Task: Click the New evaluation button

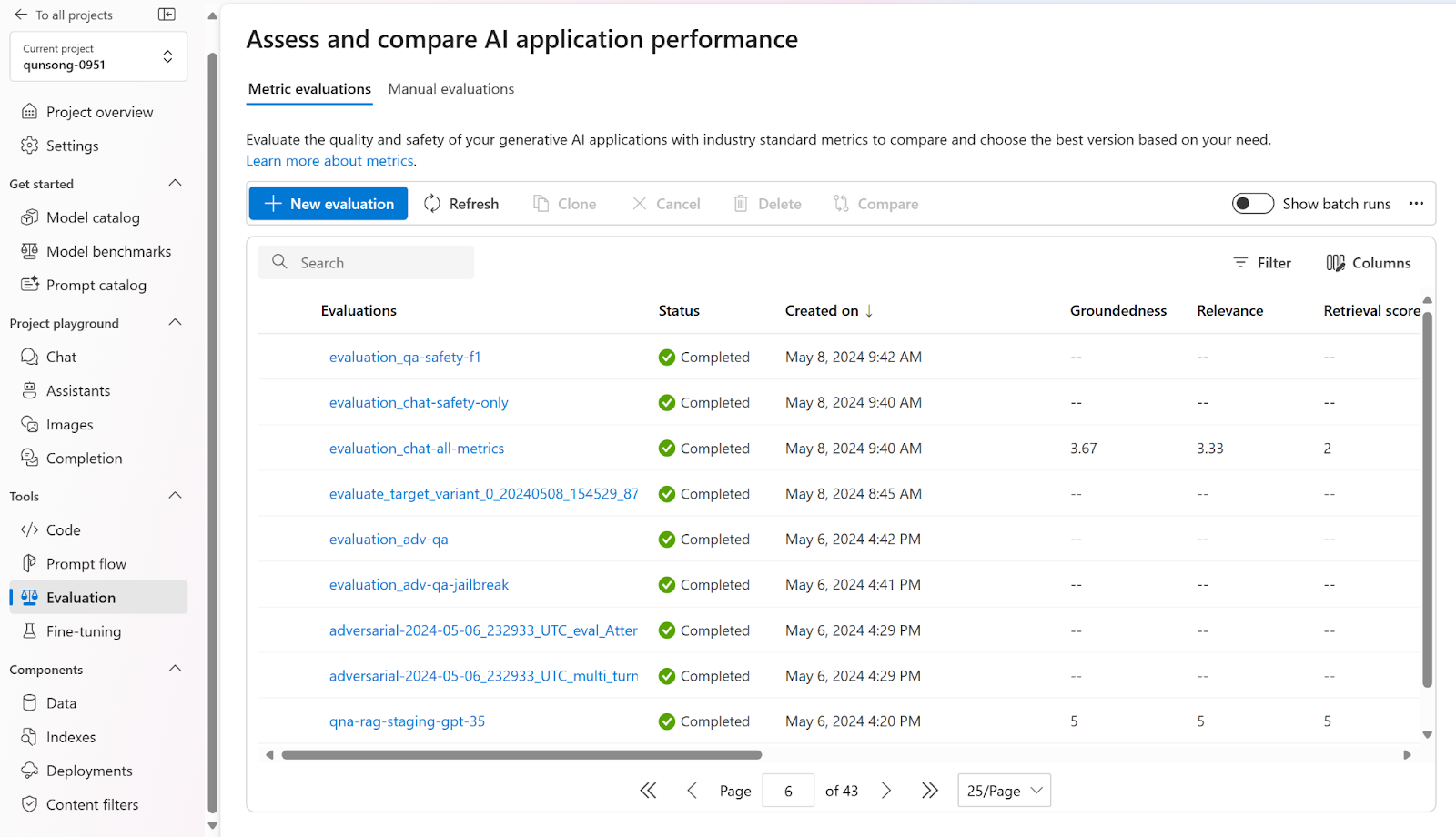Action: pos(329,204)
